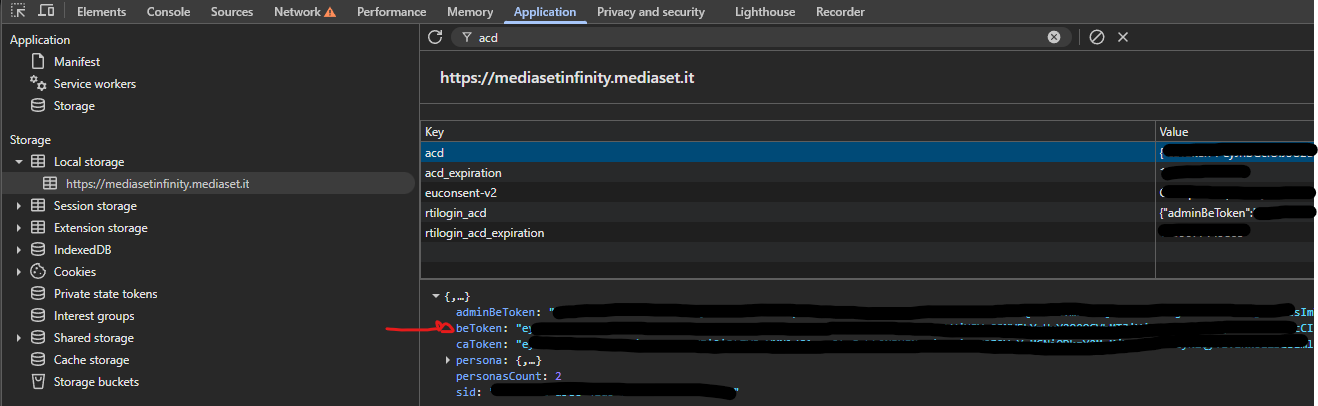This screenshot has height=406, width=1318.
Task: Expand the persona object in preview
Action: [x=447, y=360]
